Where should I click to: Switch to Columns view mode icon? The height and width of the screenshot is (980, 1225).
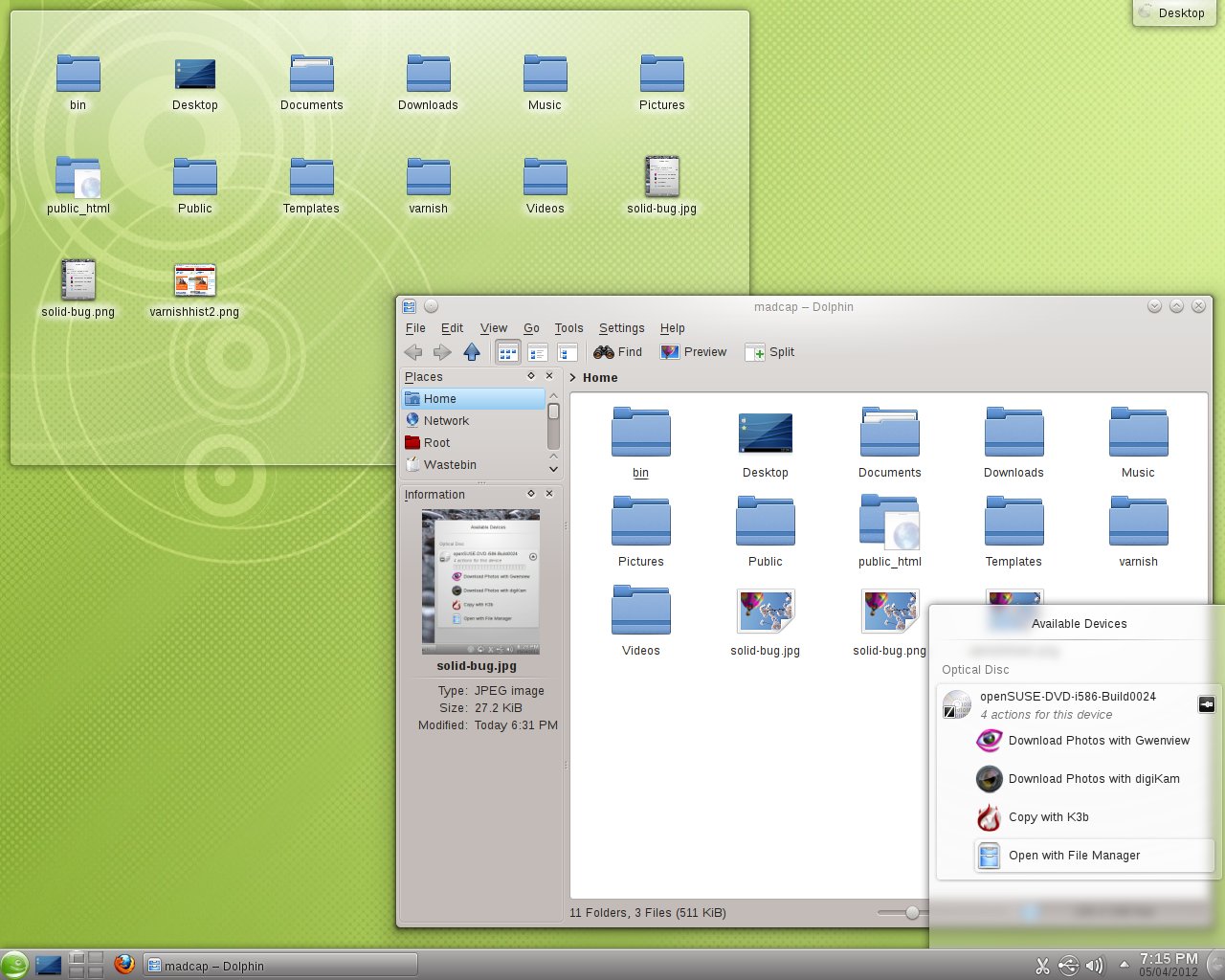pyautogui.click(x=567, y=352)
